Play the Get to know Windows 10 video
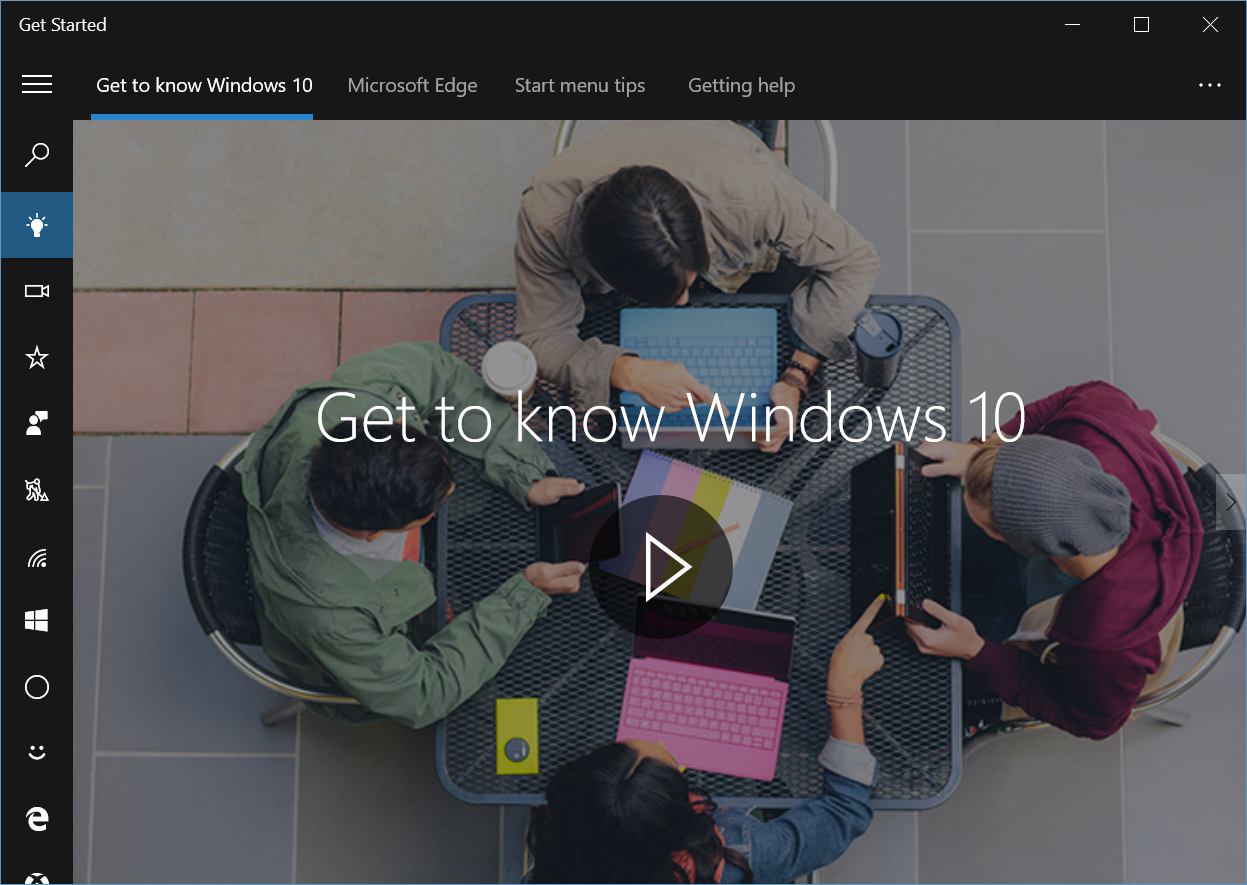This screenshot has width=1247, height=885. pyautogui.click(x=662, y=567)
